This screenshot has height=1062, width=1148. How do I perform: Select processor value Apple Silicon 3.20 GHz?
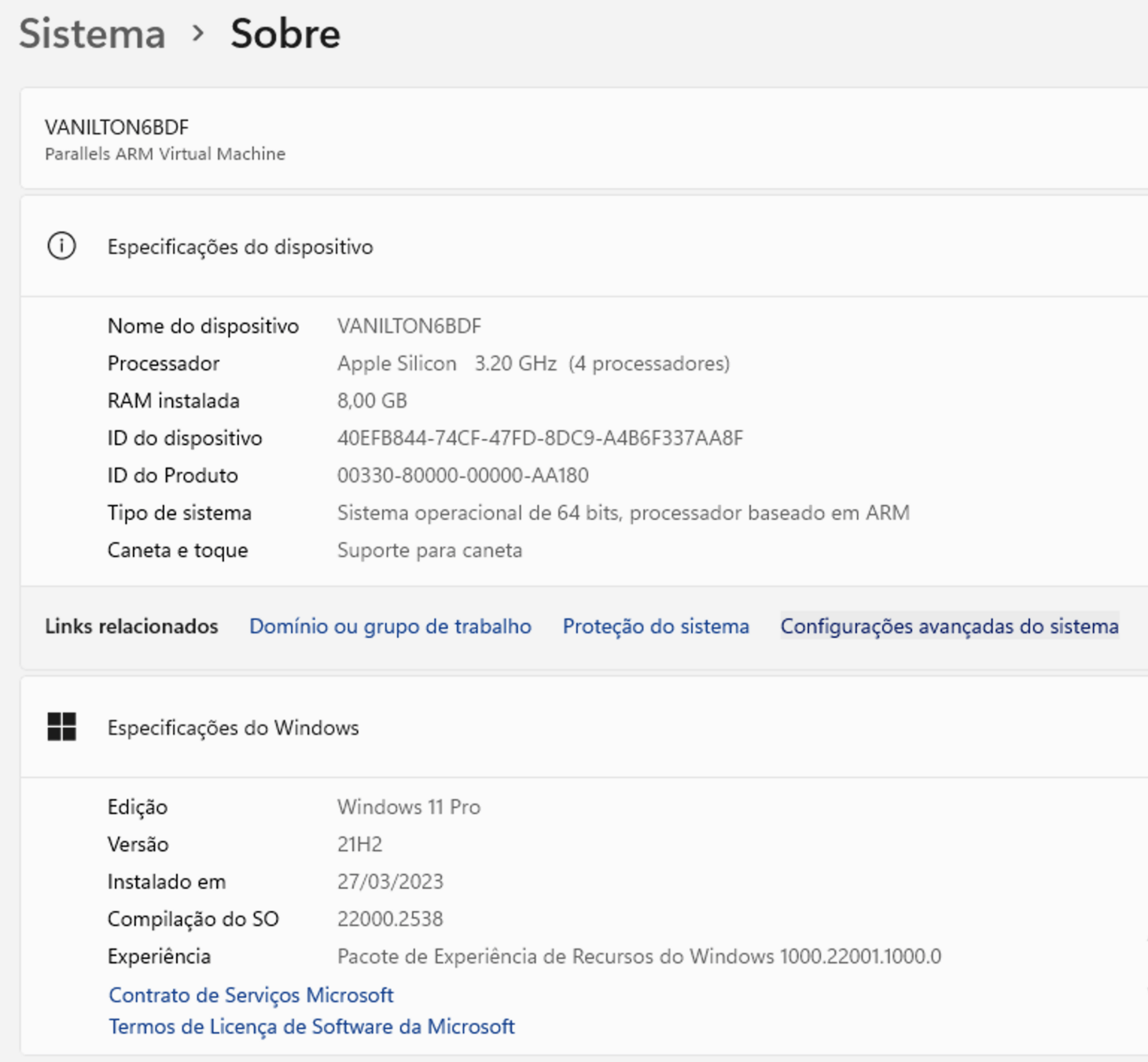[533, 363]
